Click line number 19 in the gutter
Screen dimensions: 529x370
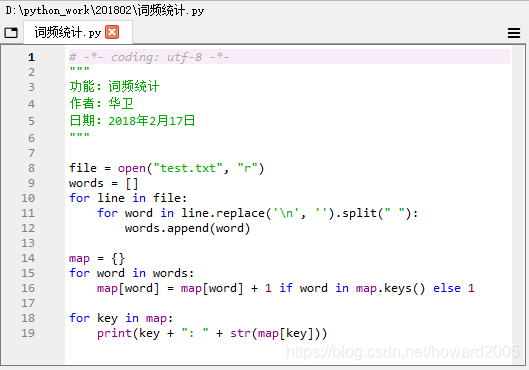(x=28, y=333)
